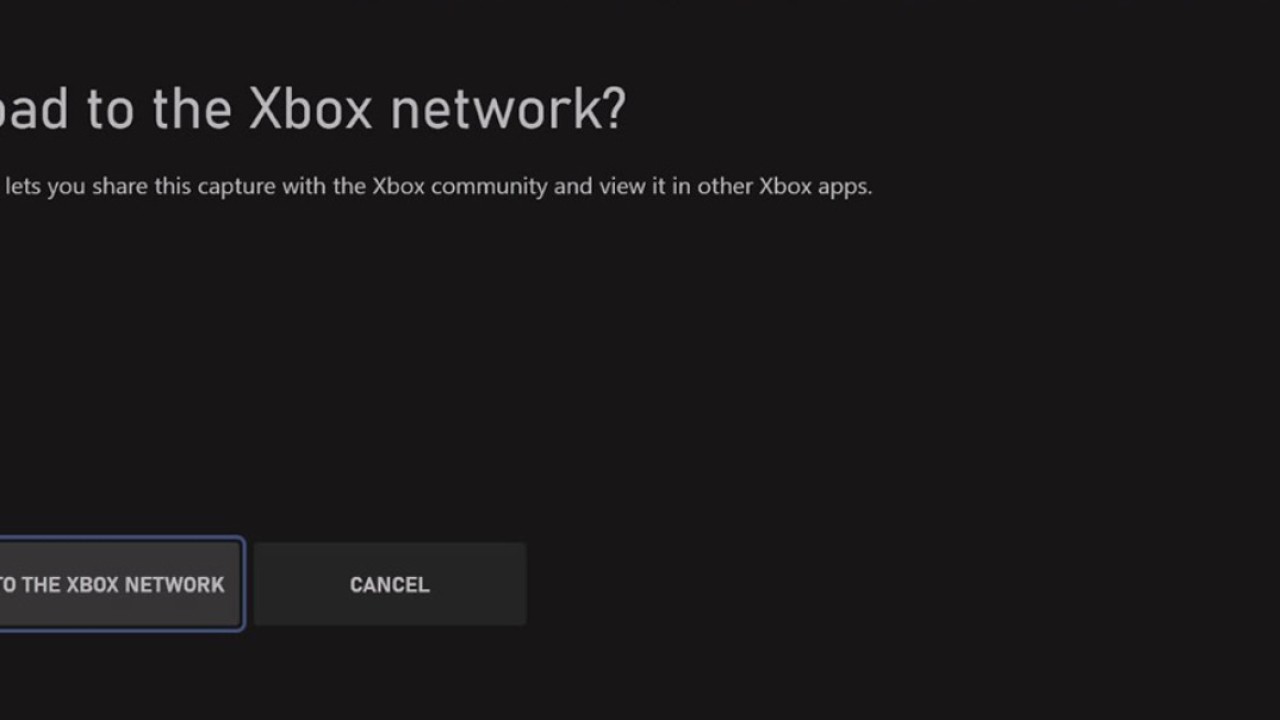Reject the upload prompt using Cancel

(389, 585)
